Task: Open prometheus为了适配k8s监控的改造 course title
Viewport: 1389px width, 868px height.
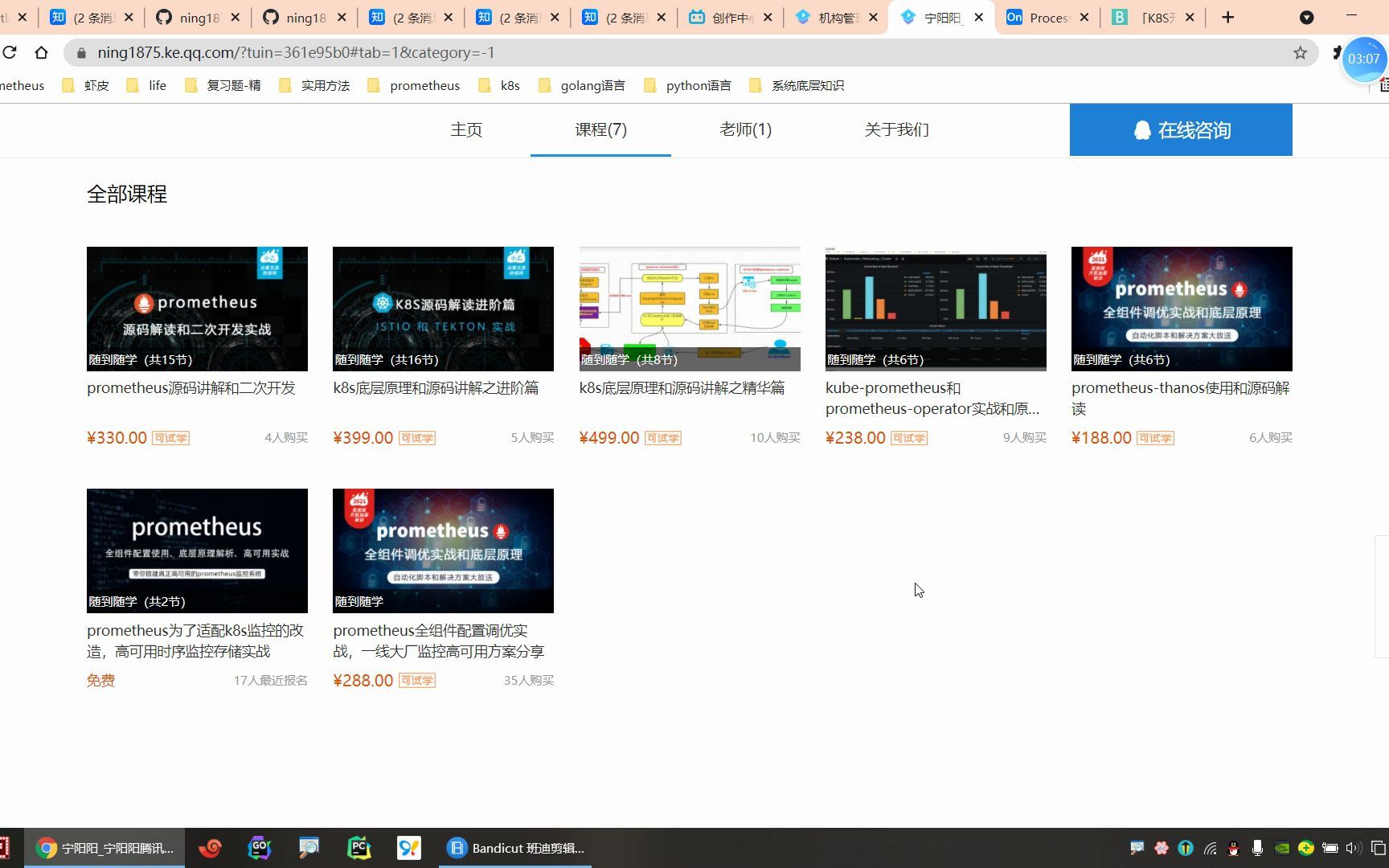Action: pos(195,641)
